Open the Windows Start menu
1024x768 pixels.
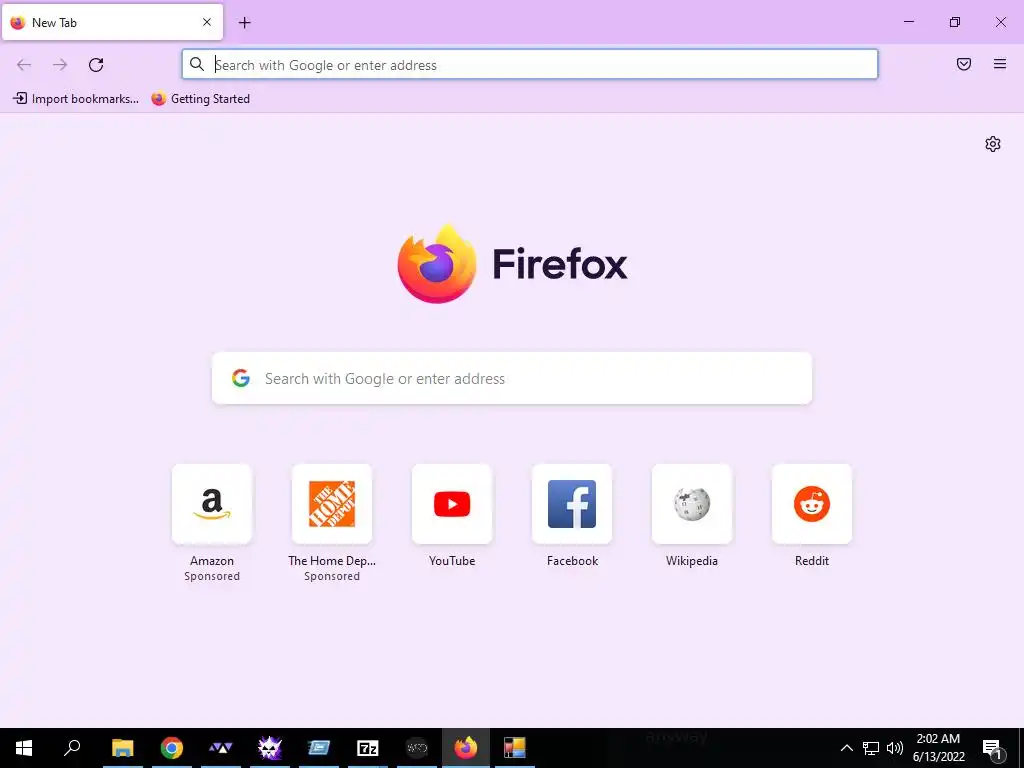point(24,748)
